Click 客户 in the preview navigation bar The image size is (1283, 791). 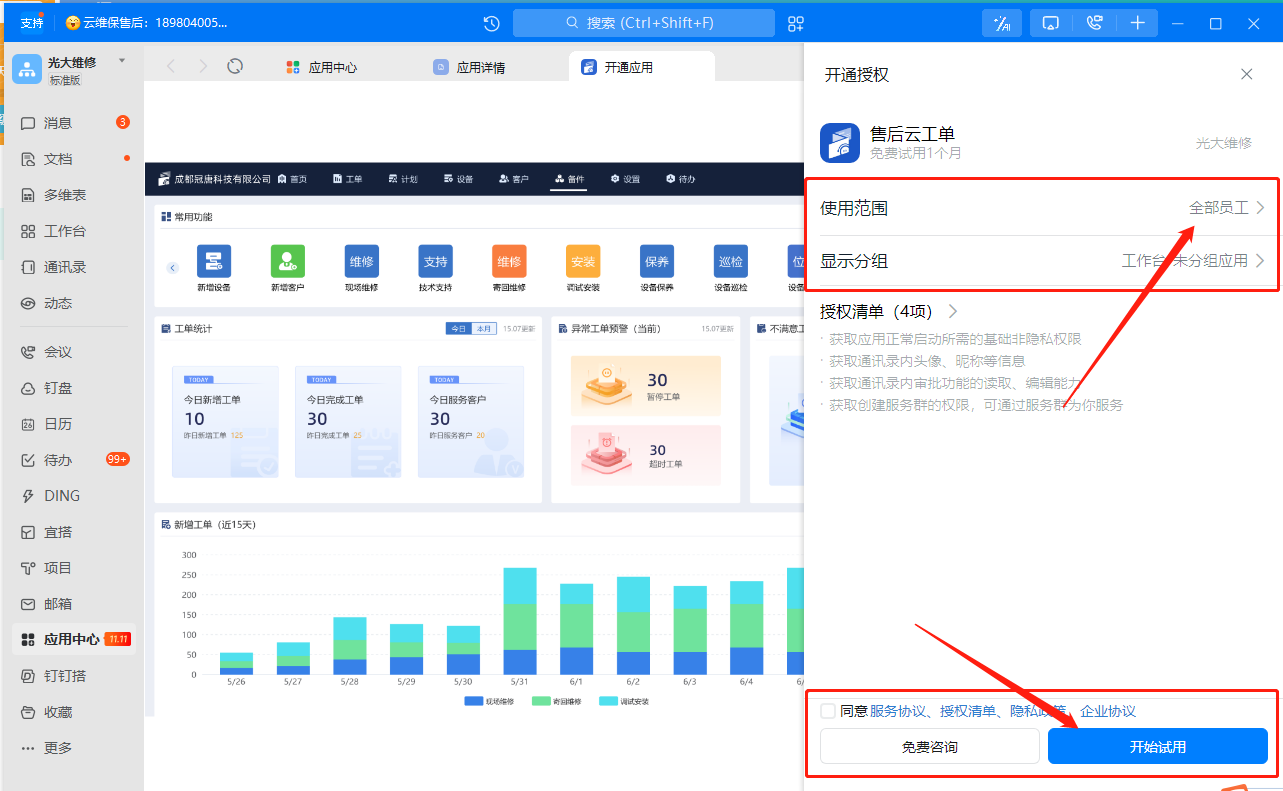[x=513, y=179]
